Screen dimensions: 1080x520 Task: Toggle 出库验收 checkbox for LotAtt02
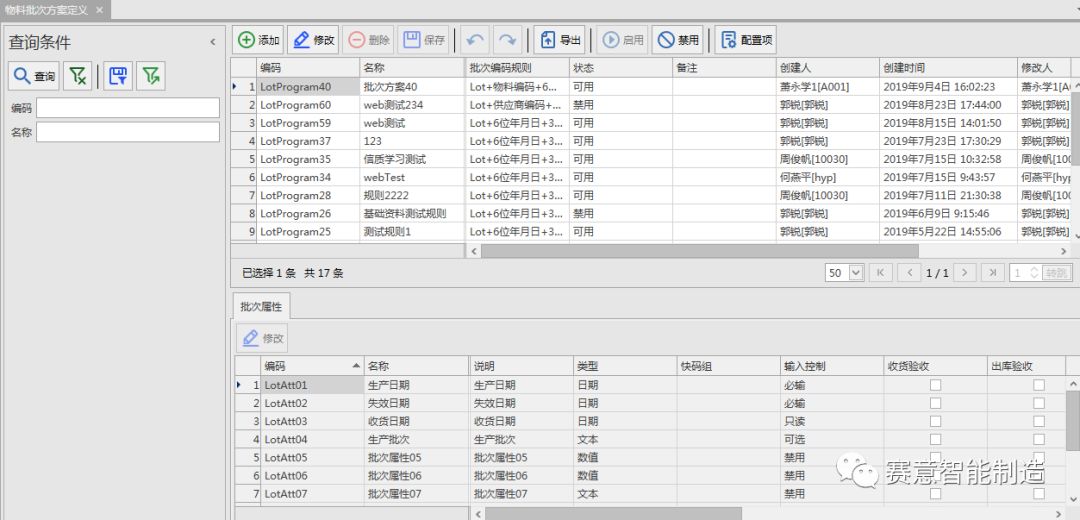(1039, 403)
